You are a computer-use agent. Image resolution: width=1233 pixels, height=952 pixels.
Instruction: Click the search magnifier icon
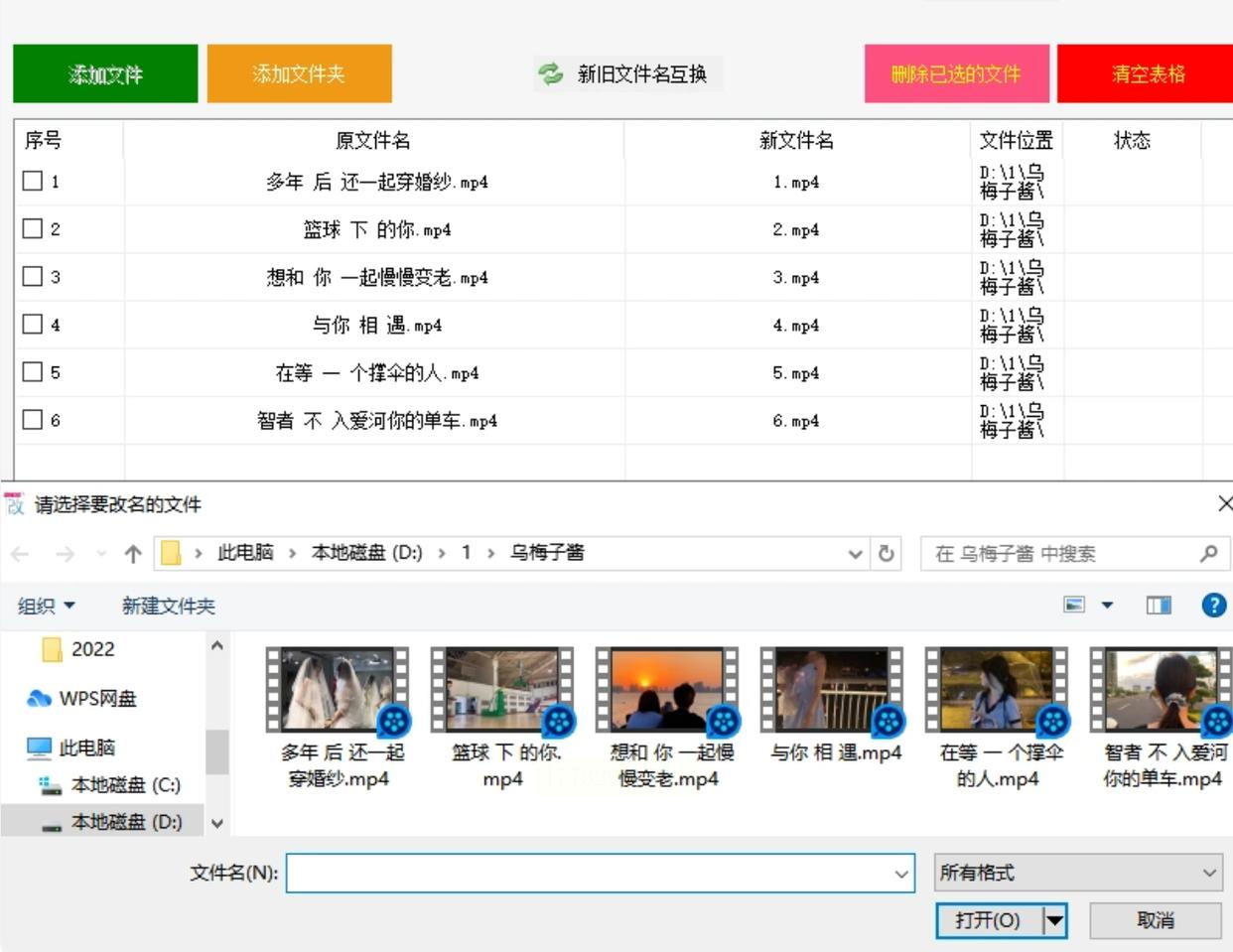tap(1208, 554)
